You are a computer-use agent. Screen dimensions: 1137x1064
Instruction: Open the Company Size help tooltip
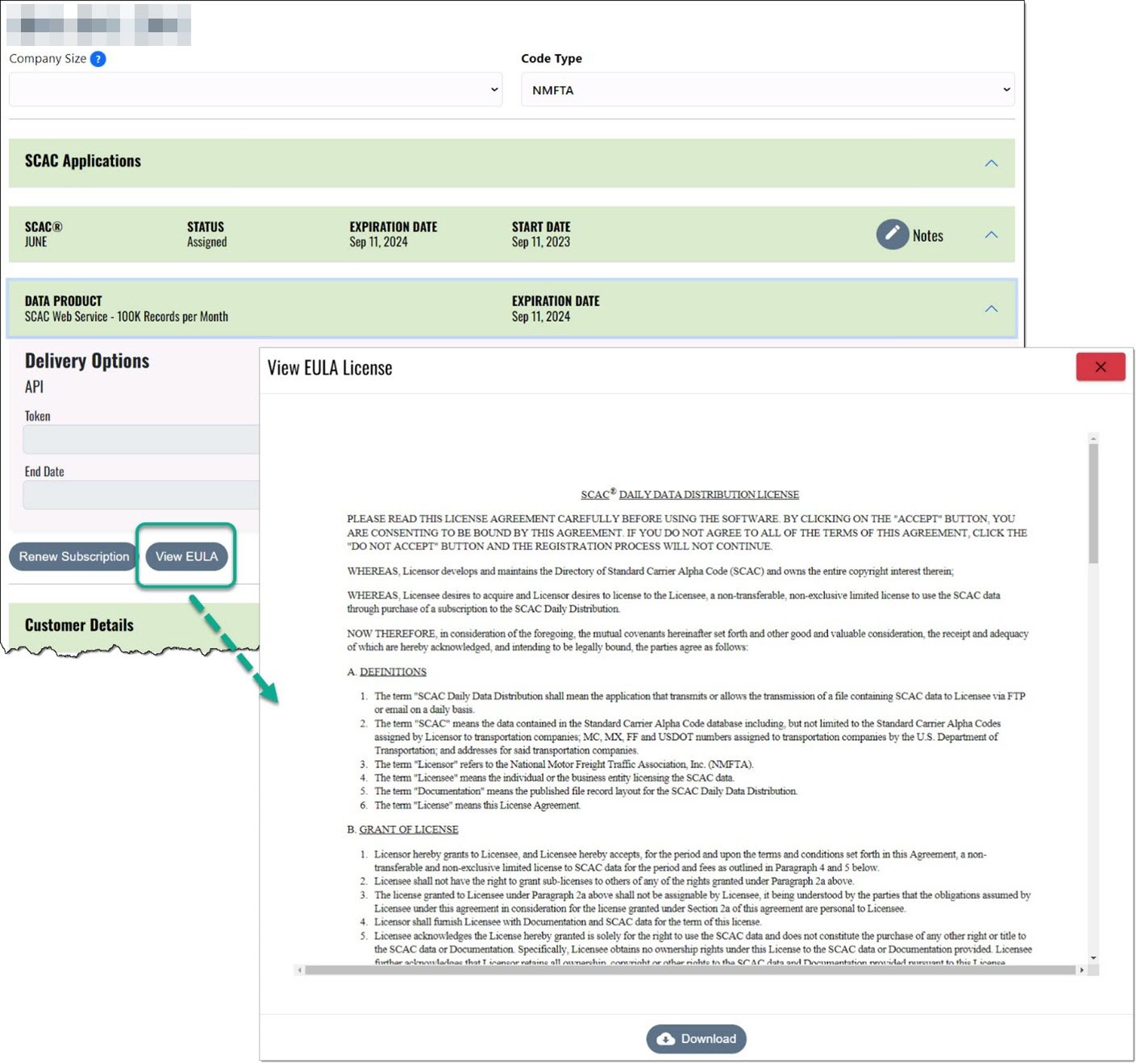pos(96,58)
